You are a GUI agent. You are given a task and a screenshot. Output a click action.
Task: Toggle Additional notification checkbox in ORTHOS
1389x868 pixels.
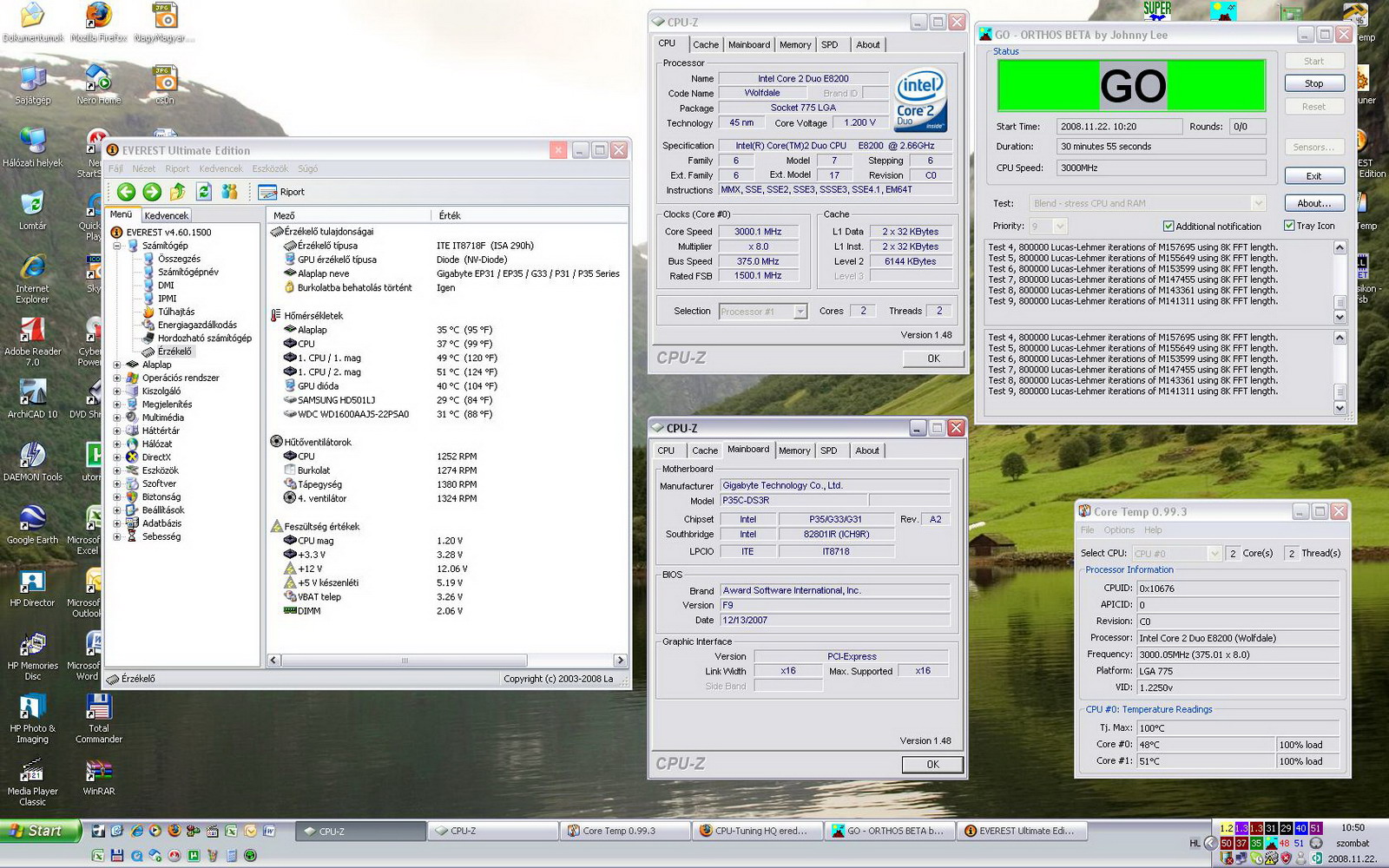(1168, 227)
